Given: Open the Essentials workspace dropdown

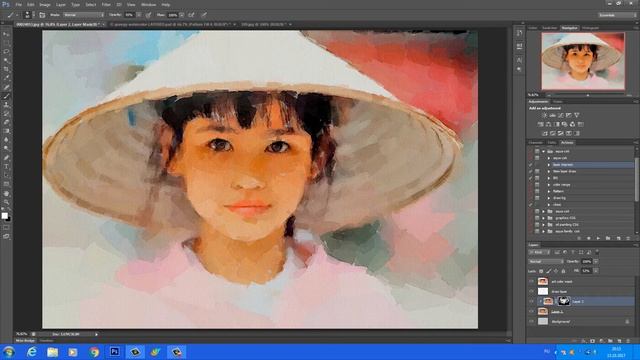Looking at the screenshot, I should [x=616, y=15].
